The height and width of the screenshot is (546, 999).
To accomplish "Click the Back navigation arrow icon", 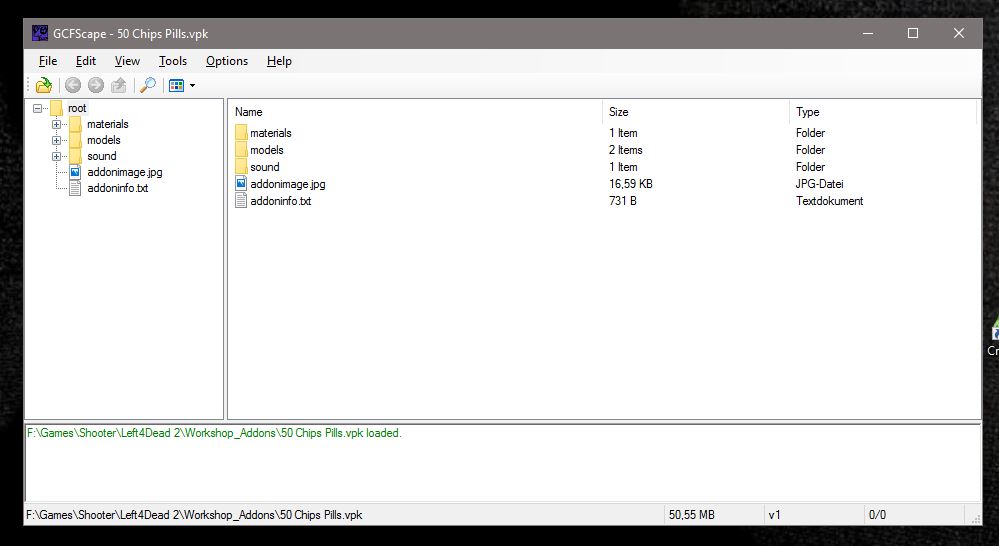I will 73,85.
